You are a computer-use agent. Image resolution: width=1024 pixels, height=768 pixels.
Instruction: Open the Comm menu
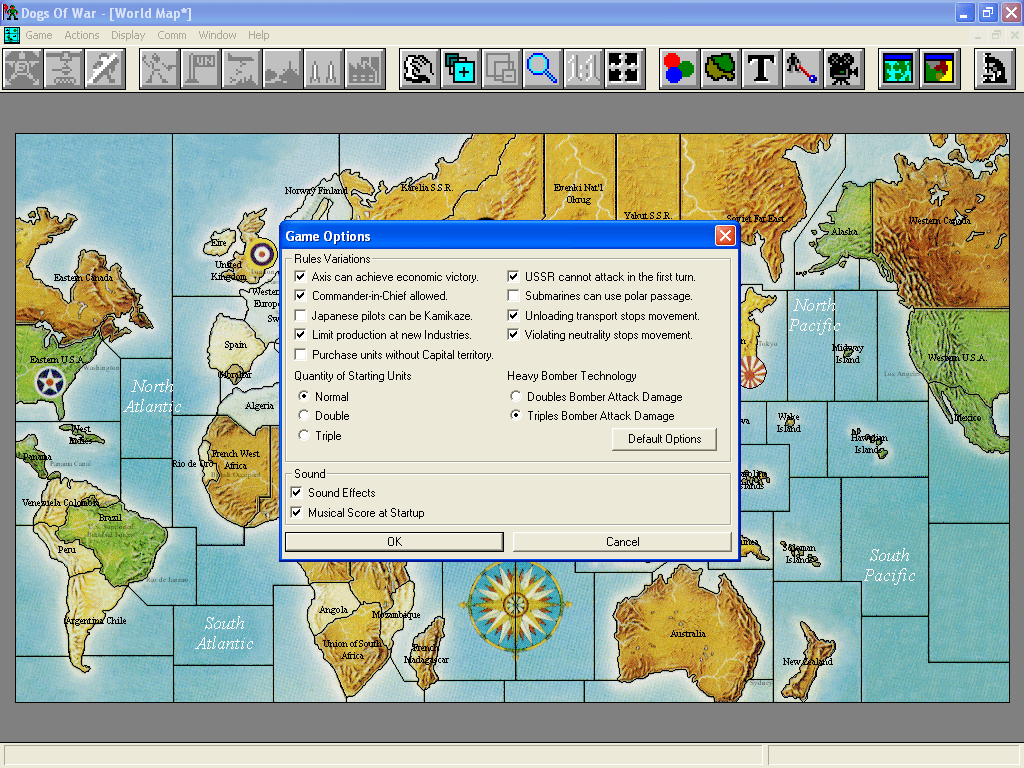(x=172, y=35)
